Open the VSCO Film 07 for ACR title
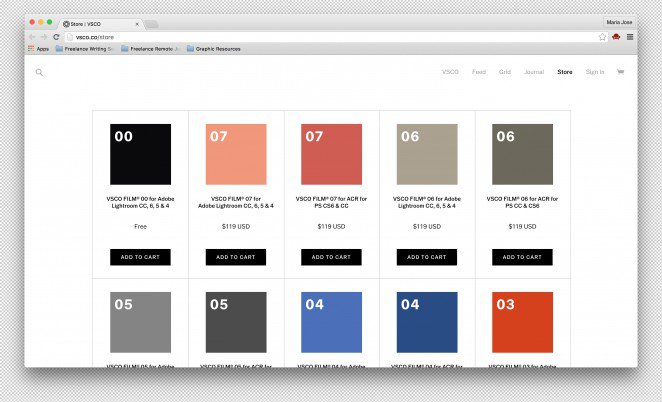662x402 pixels. tap(331, 202)
